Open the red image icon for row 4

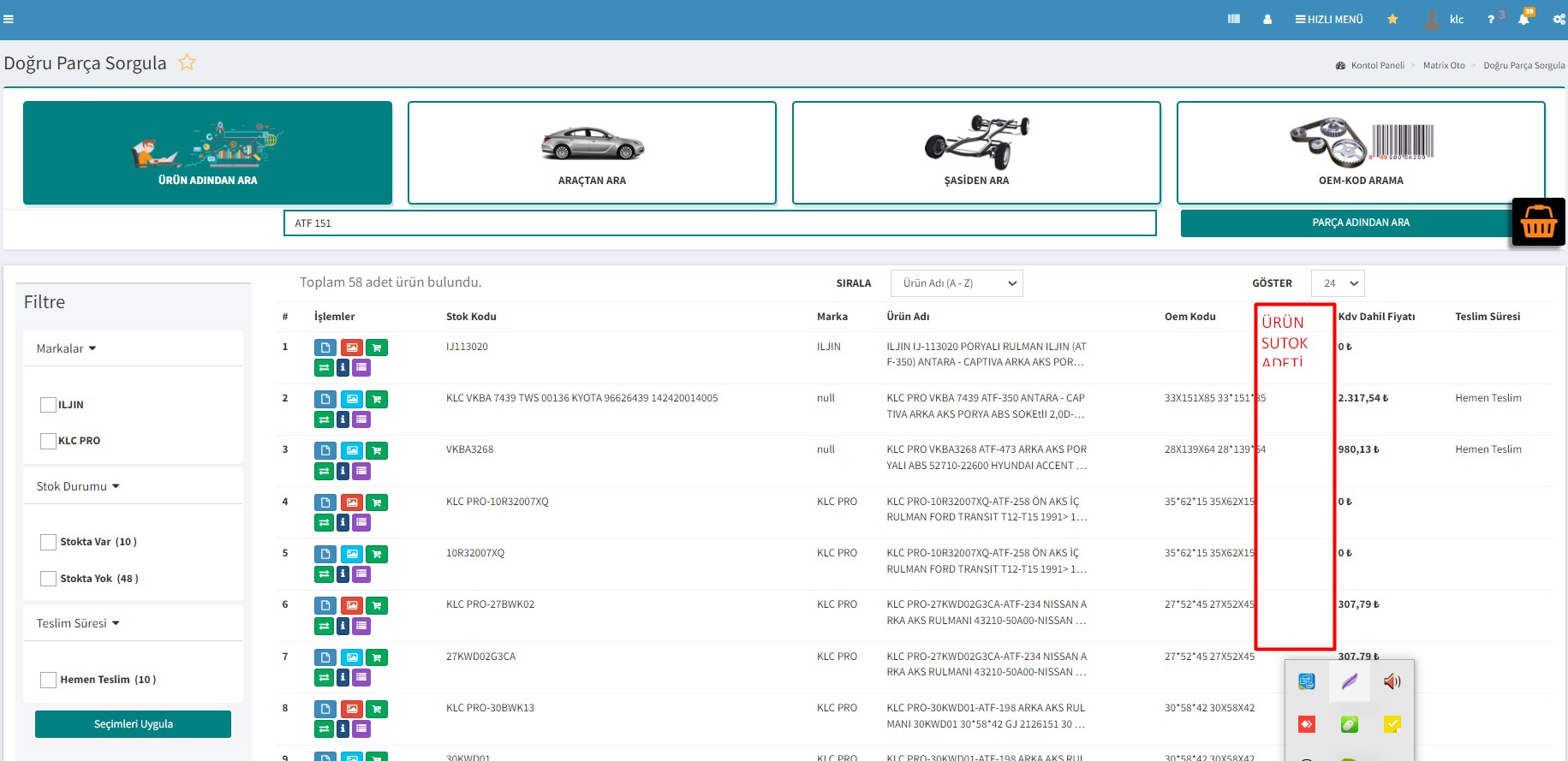(351, 502)
